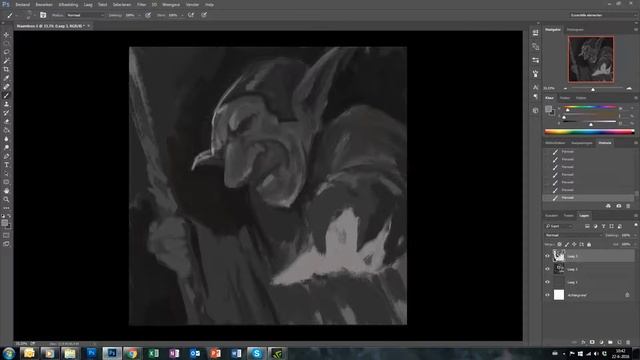Select the Pen tool

pyautogui.click(x=6, y=156)
